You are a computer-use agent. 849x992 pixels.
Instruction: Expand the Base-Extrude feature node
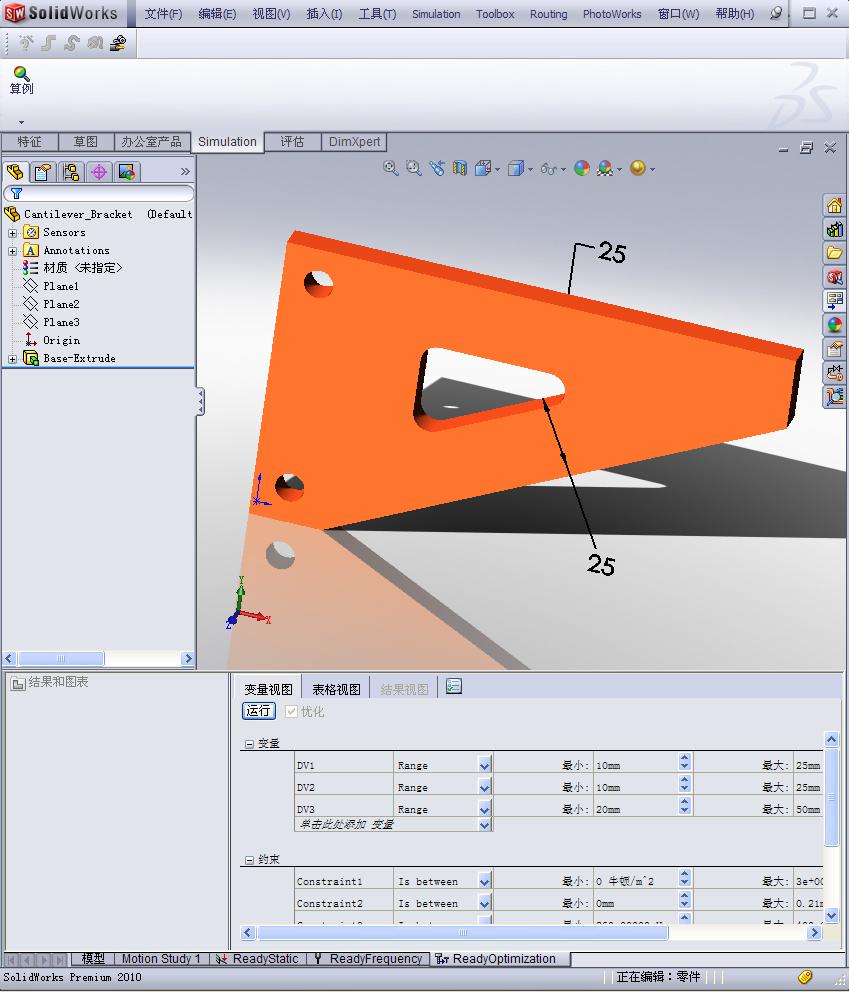pyautogui.click(x=12, y=359)
